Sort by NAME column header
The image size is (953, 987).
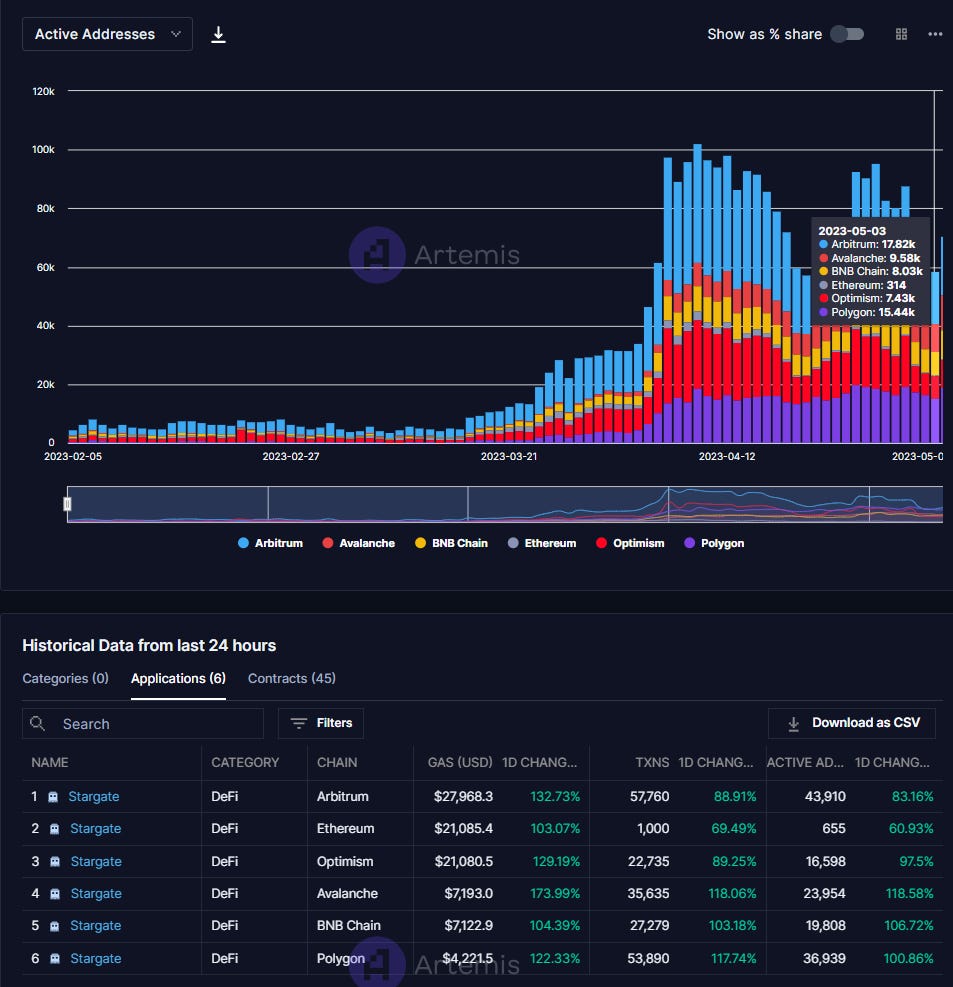pyautogui.click(x=50, y=762)
